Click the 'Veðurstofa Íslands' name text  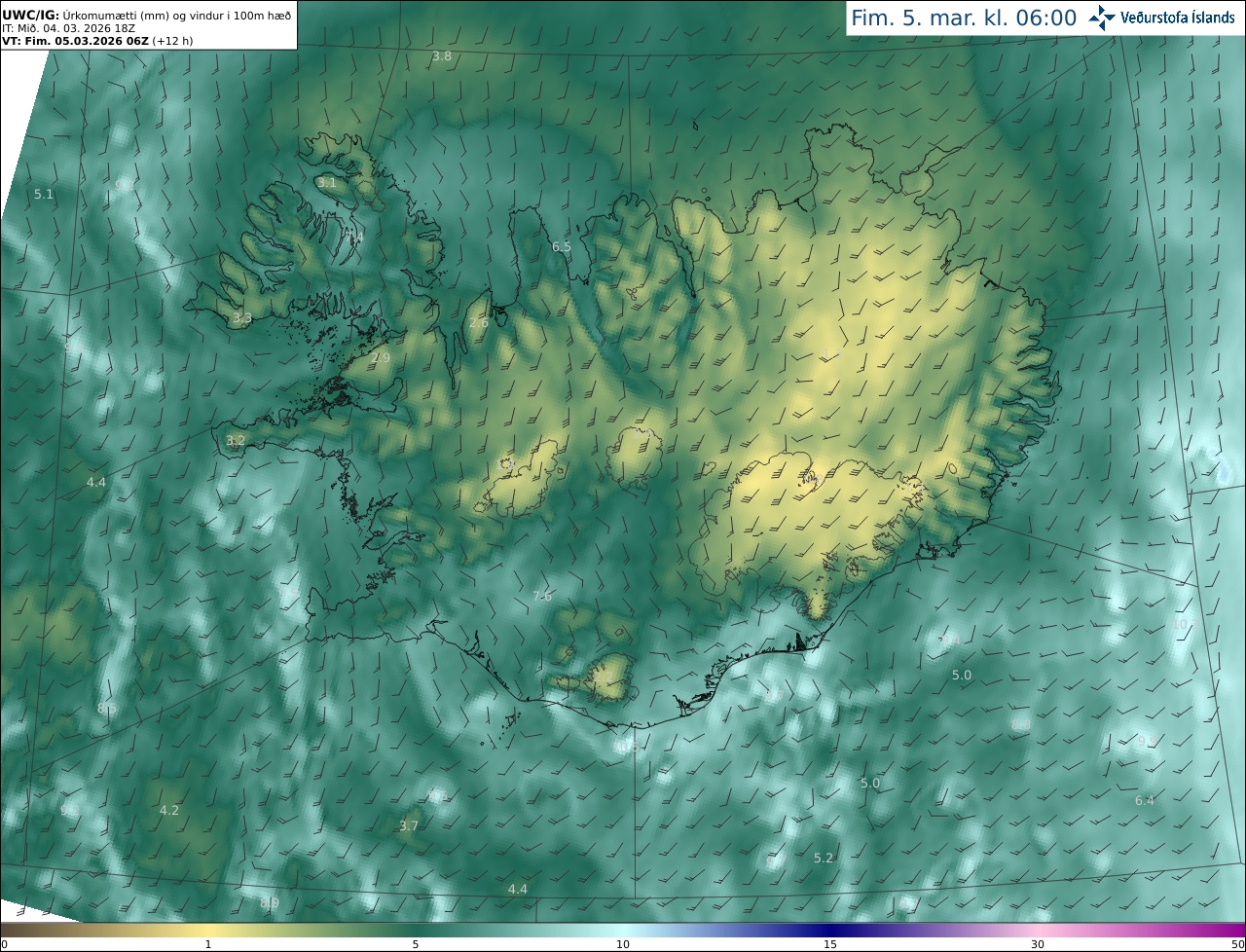tap(1178, 18)
